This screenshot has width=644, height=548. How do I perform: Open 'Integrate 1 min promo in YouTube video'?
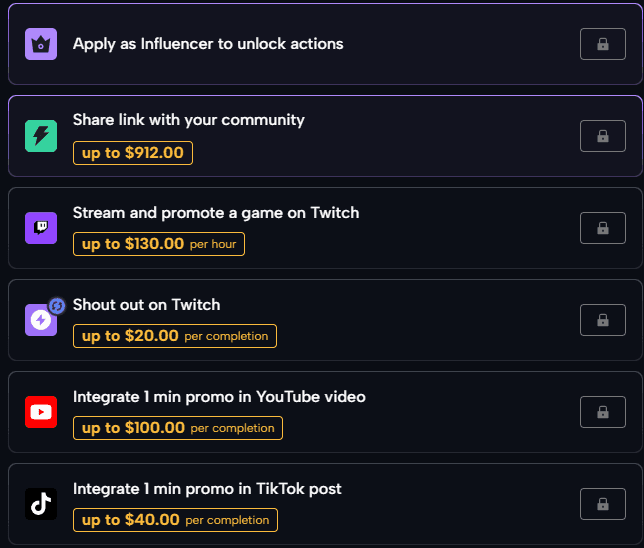click(x=219, y=397)
